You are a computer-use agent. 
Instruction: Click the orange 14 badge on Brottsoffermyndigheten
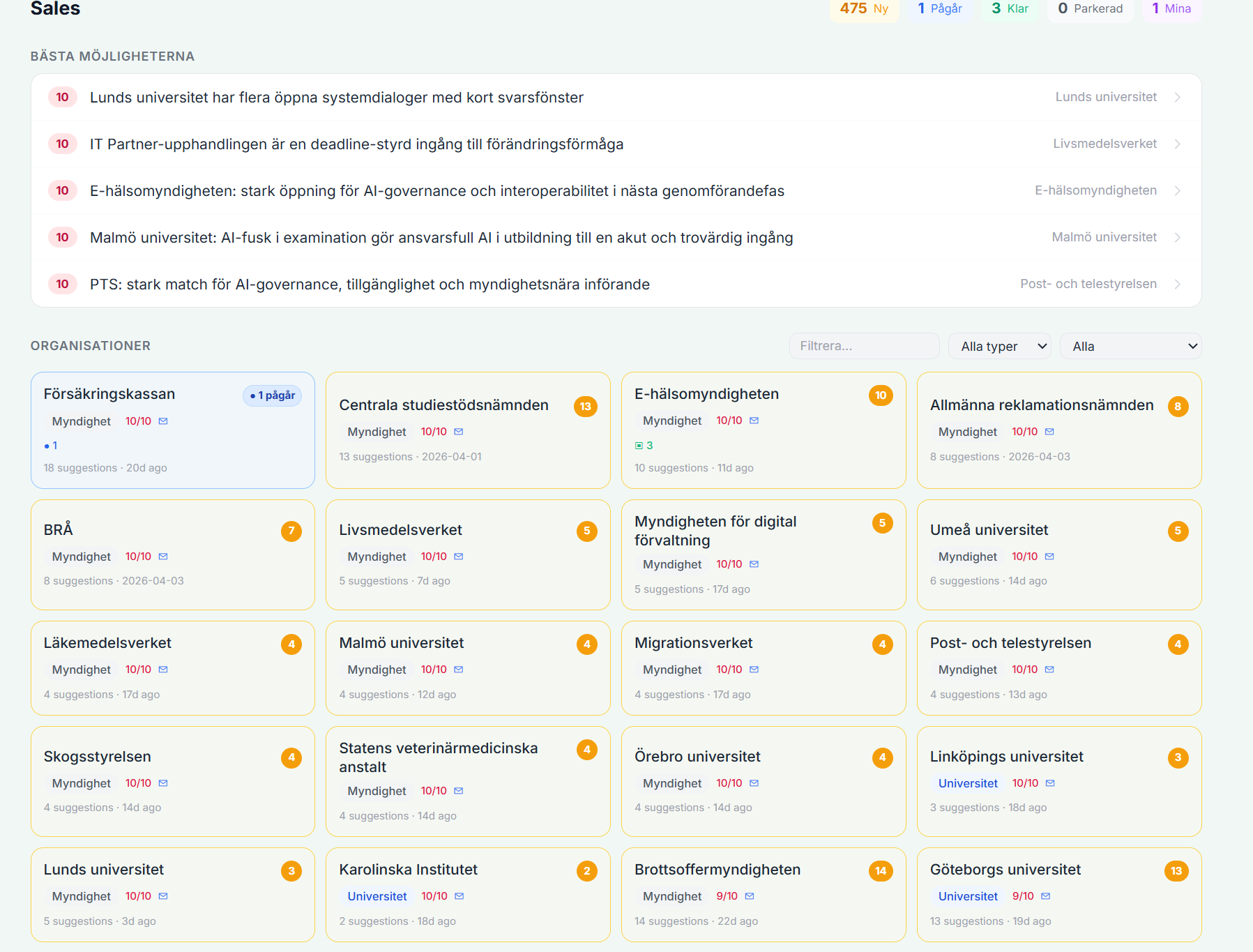click(881, 871)
